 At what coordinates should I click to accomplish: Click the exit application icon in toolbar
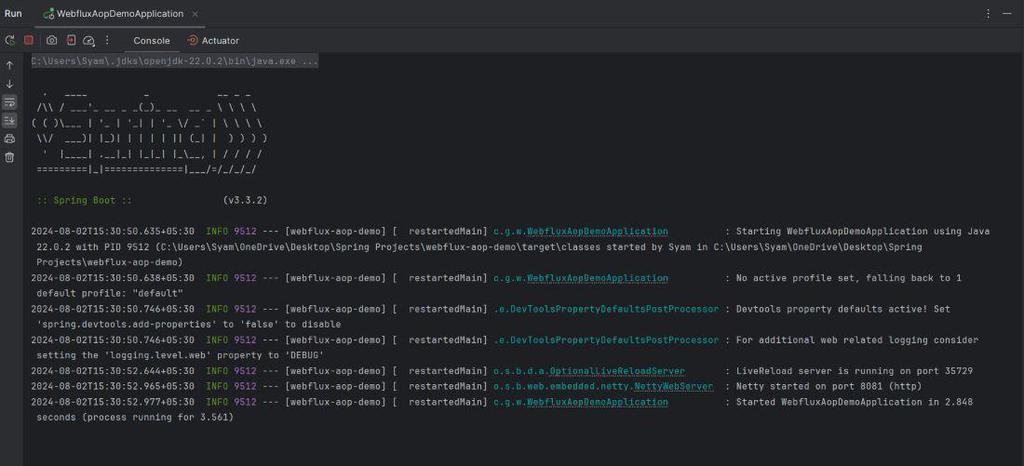click(x=71, y=40)
